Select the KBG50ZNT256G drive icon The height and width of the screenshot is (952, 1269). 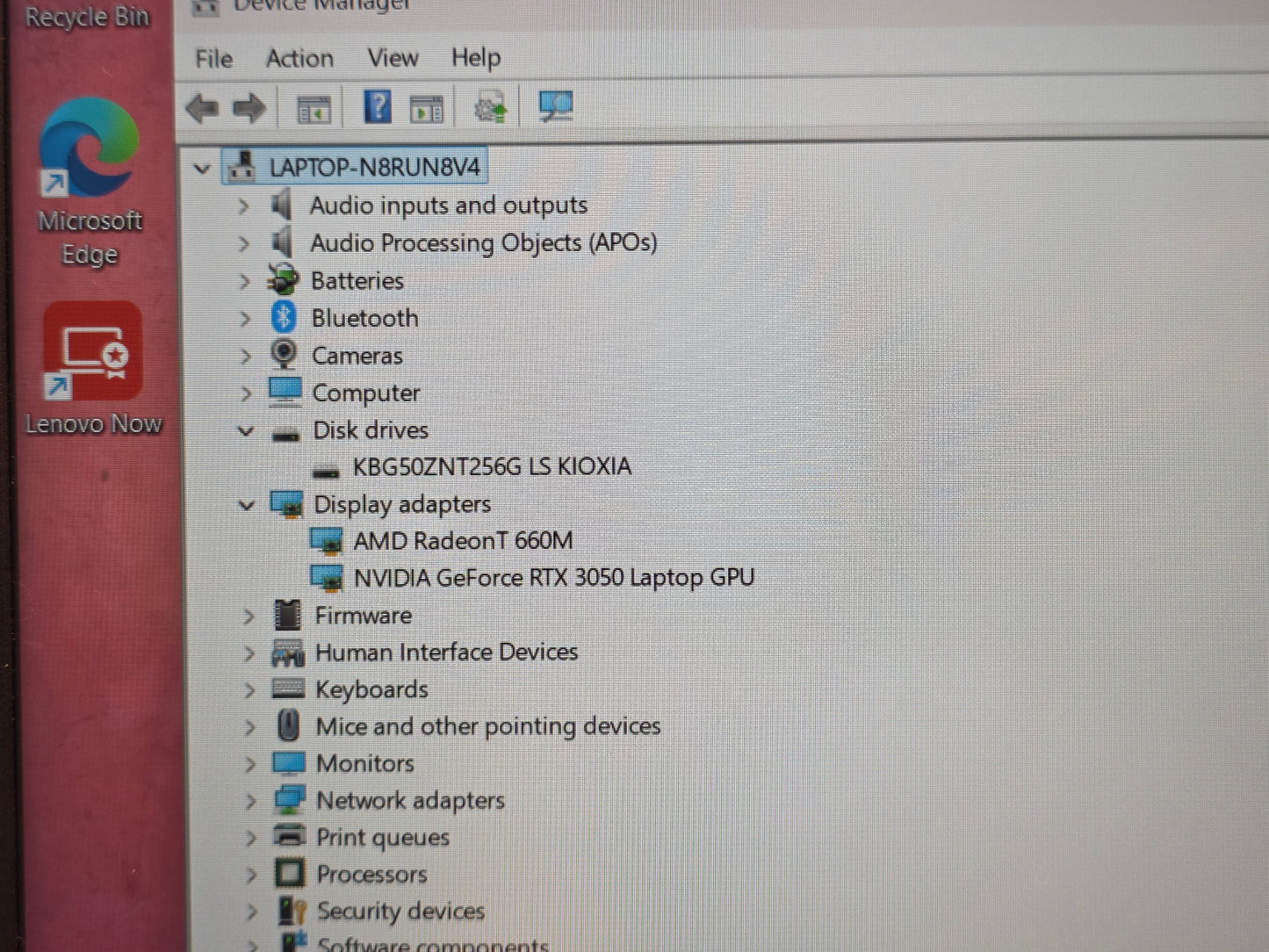pyautogui.click(x=326, y=471)
